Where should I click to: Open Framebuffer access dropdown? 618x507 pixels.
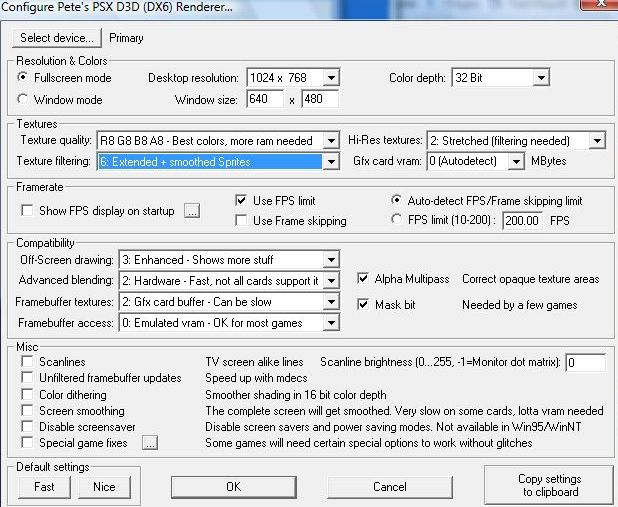pyautogui.click(x=229, y=323)
